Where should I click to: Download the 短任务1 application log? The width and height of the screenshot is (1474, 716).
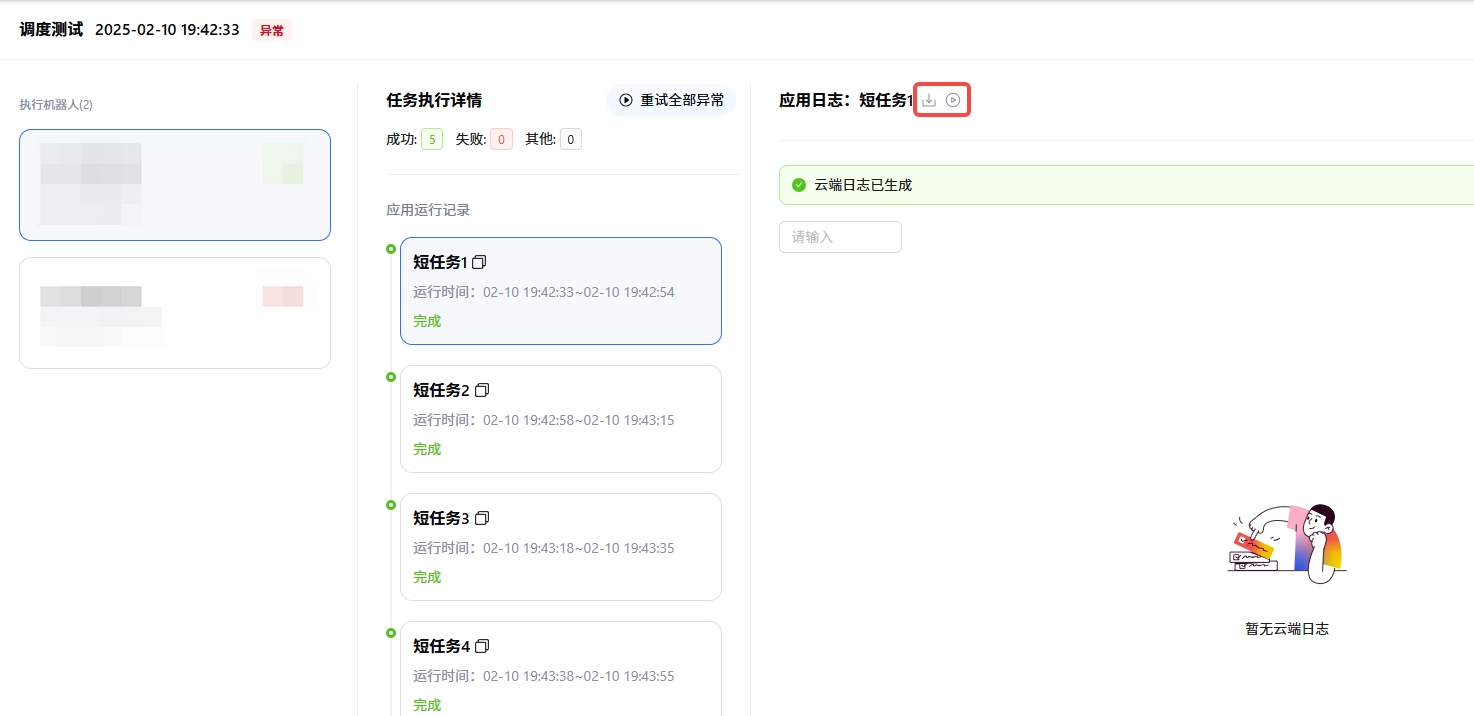pyautogui.click(x=929, y=100)
